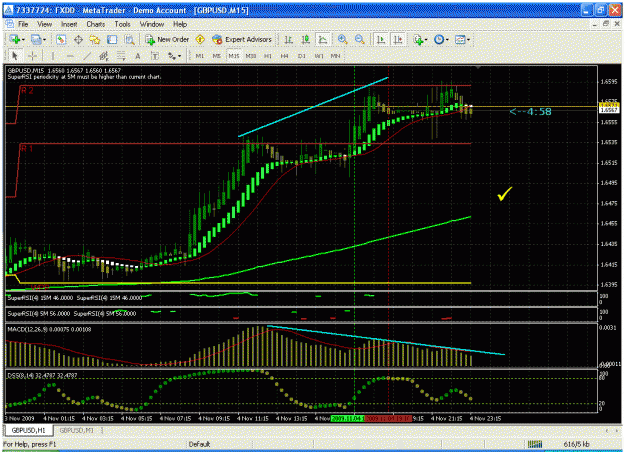Select the Equidistant Channel tool
This screenshot has height=452, width=625.
104,56
